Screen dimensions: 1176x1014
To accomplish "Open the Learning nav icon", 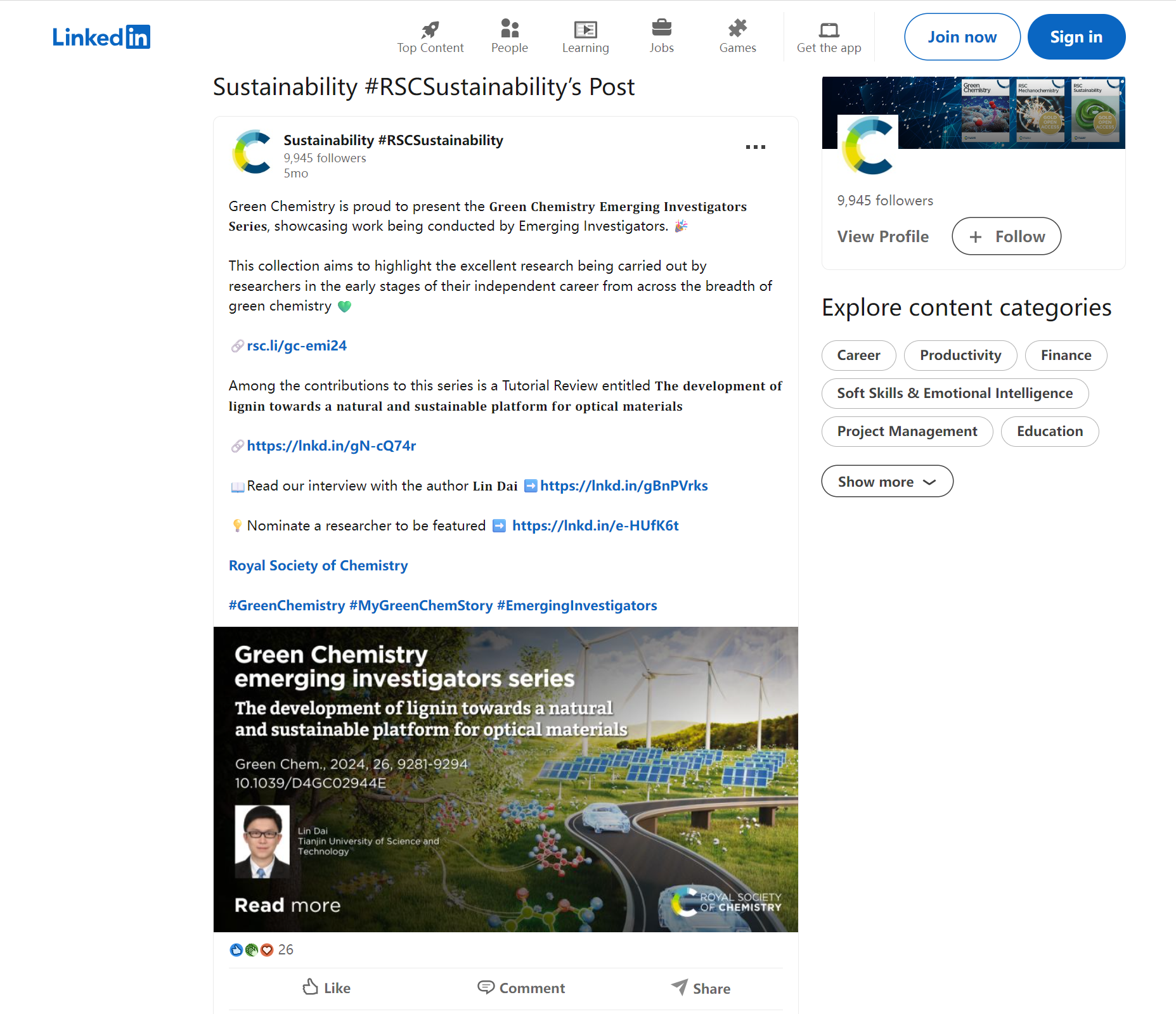I will pos(585,29).
